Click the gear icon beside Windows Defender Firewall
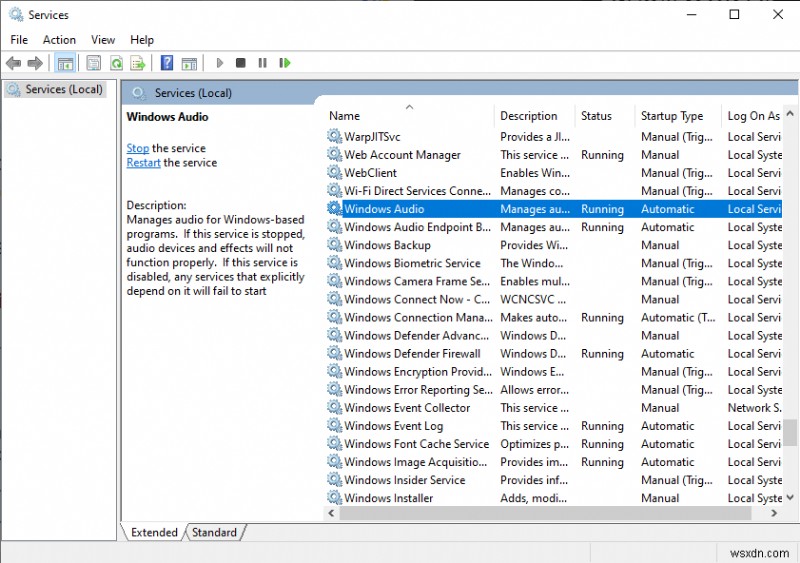This screenshot has height=563, width=800. point(334,353)
